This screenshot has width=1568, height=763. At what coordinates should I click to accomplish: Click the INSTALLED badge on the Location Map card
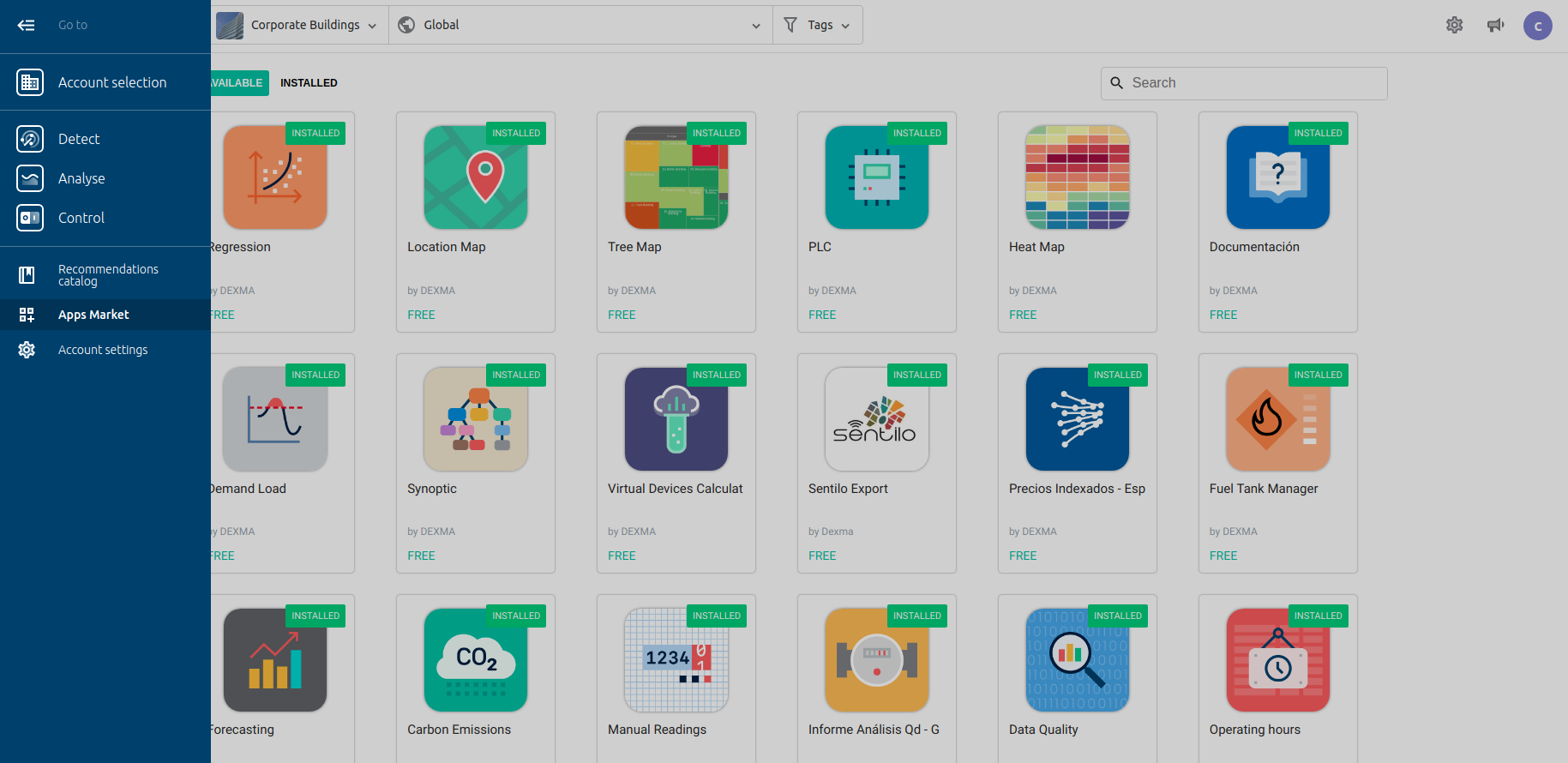click(x=516, y=133)
